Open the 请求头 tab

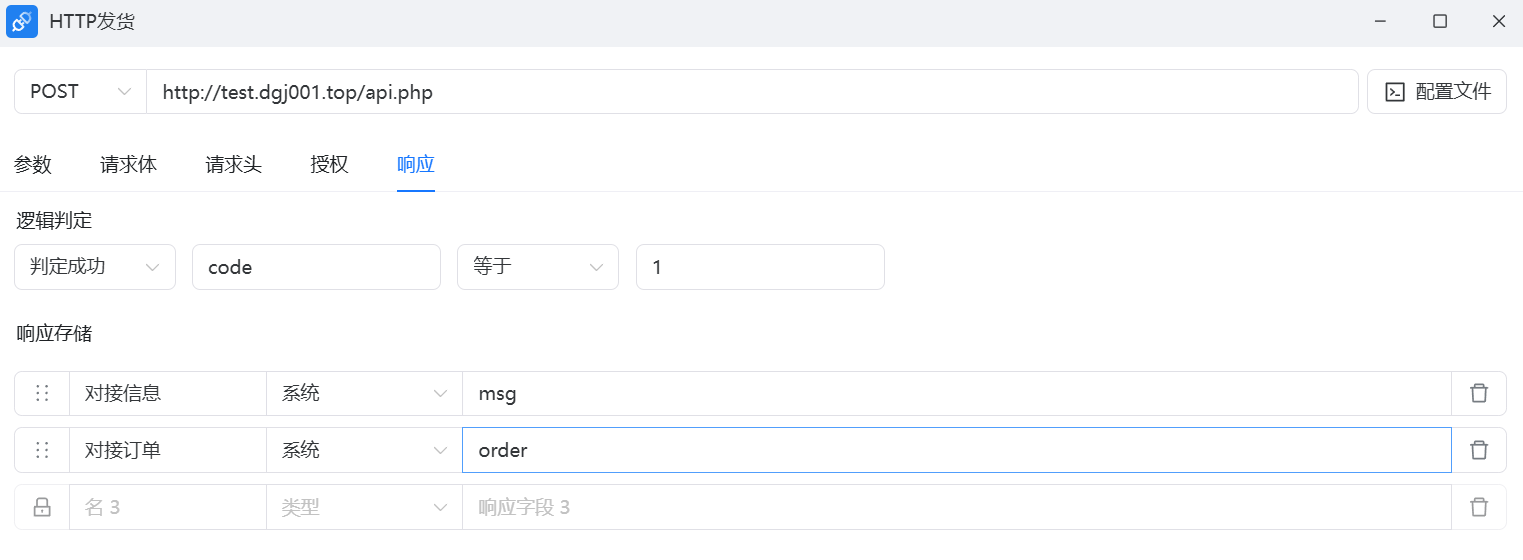click(x=234, y=165)
